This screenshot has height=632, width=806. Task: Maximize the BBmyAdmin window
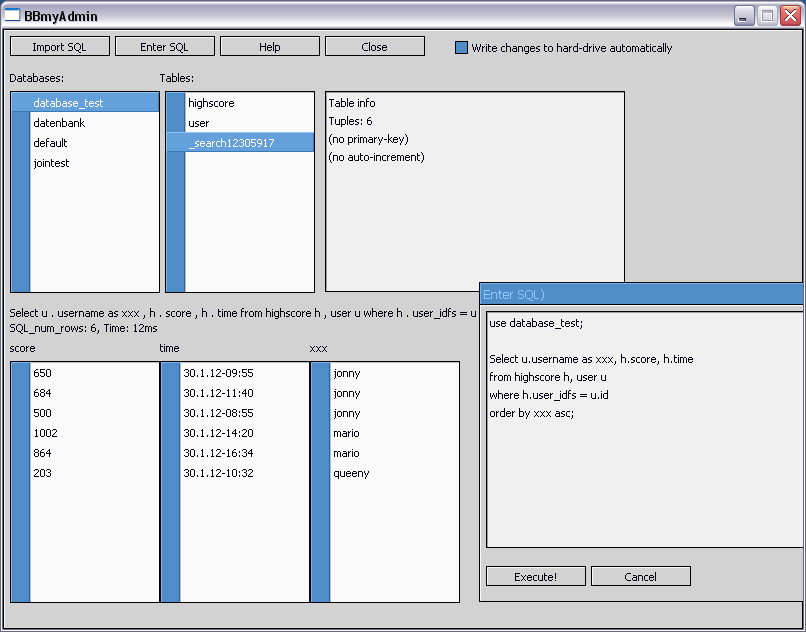767,16
